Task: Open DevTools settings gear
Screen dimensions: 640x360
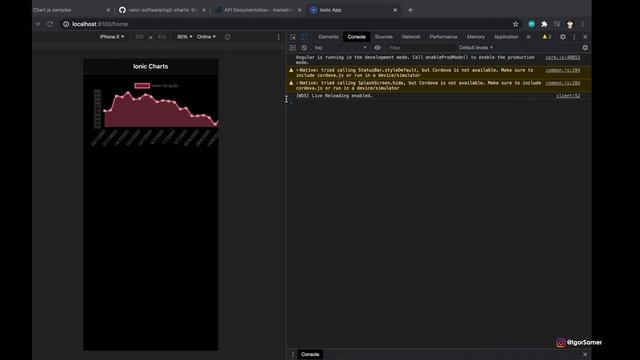Action: coord(563,37)
